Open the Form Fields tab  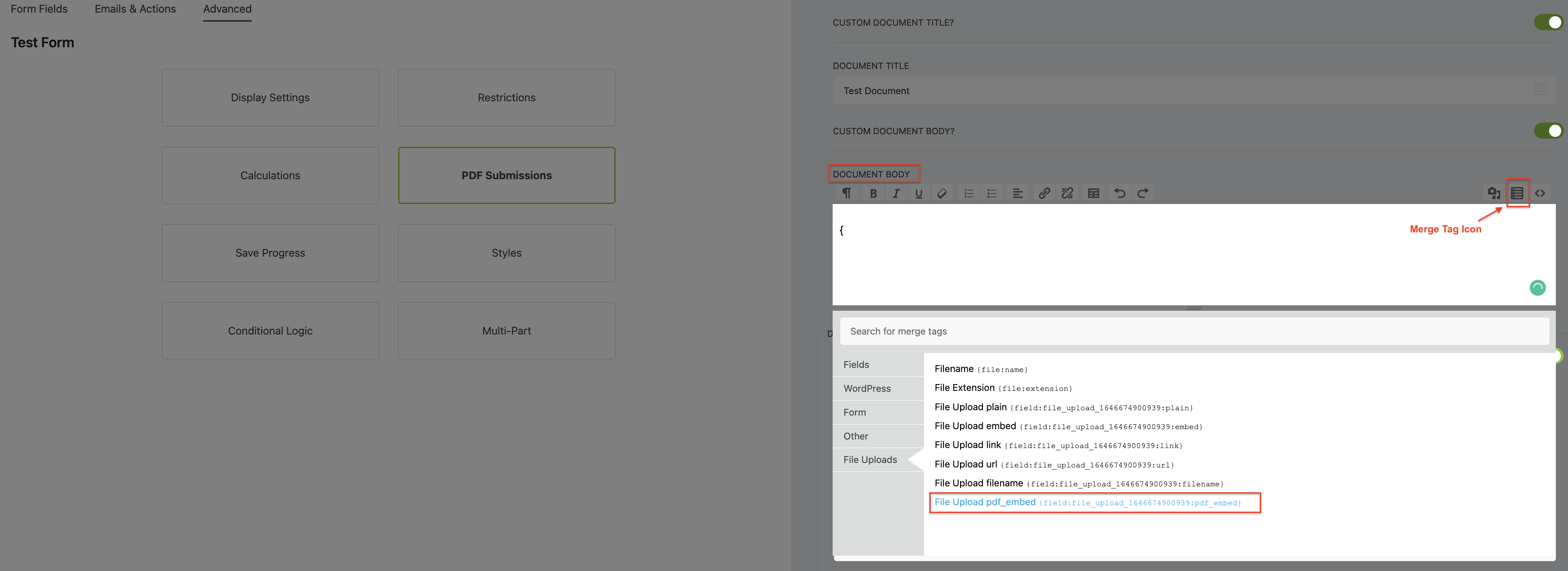[x=38, y=9]
